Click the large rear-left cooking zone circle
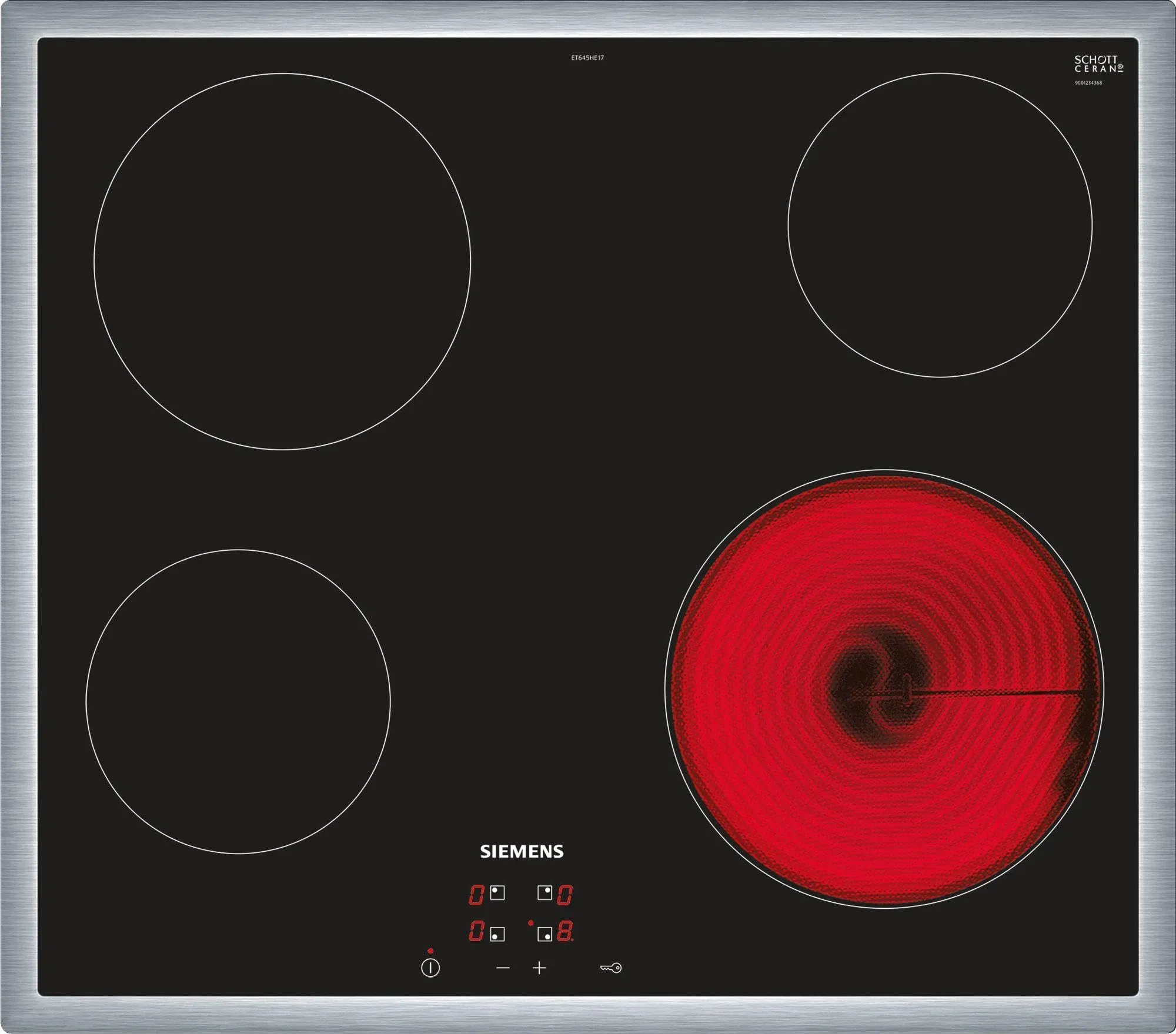 coord(282,262)
